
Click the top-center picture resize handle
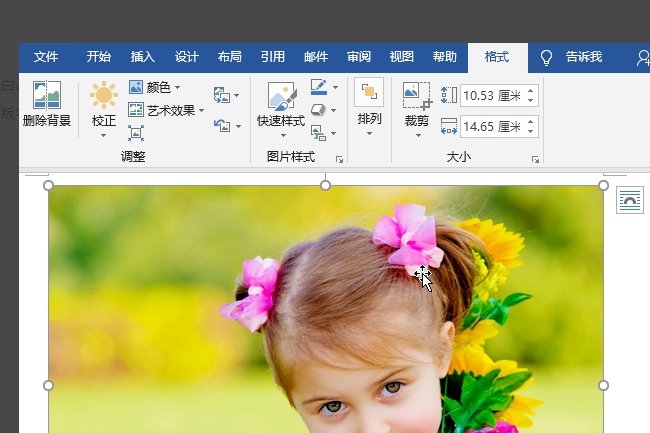[325, 186]
